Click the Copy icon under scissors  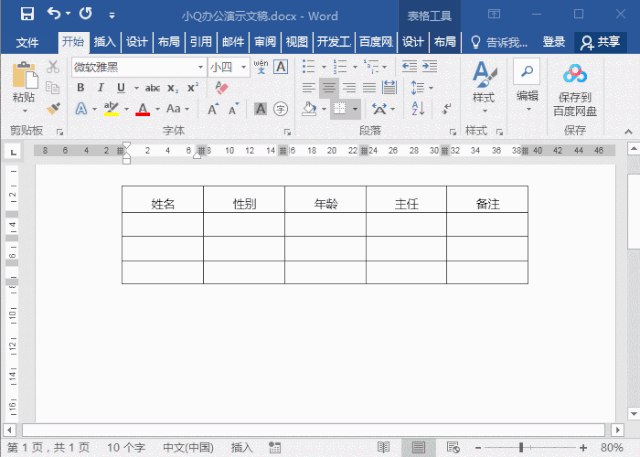click(x=53, y=87)
